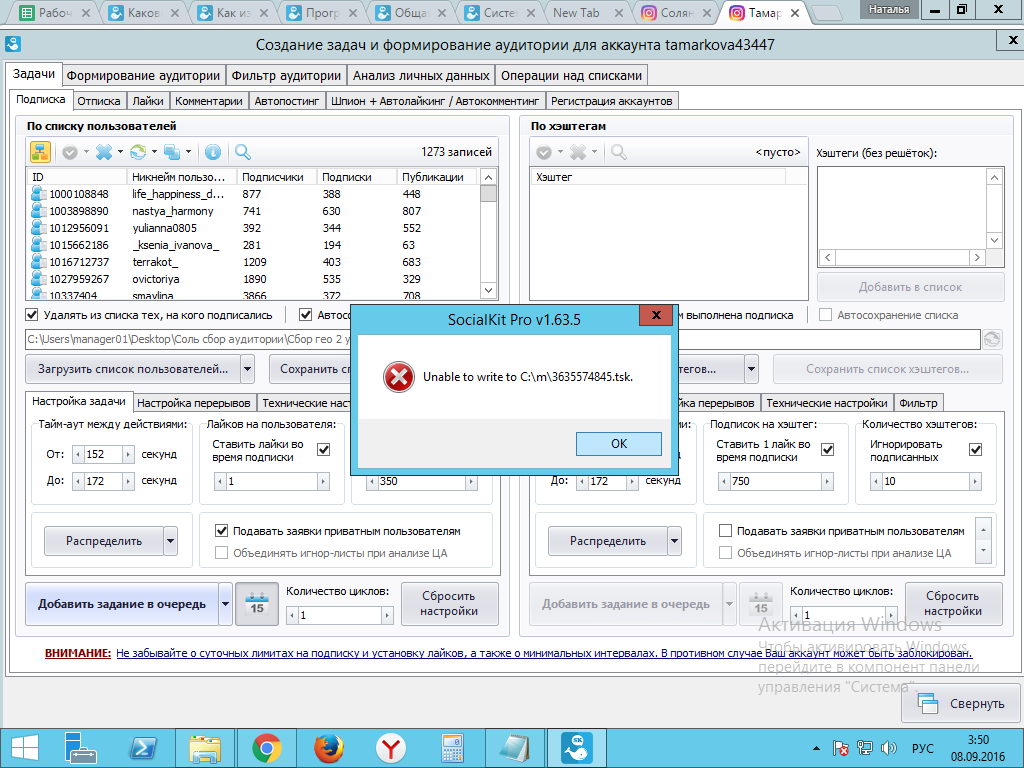This screenshot has height=768, width=1024.
Task: Expand dropdown beside 'Загрузить список пользователей'
Action: coord(248,369)
